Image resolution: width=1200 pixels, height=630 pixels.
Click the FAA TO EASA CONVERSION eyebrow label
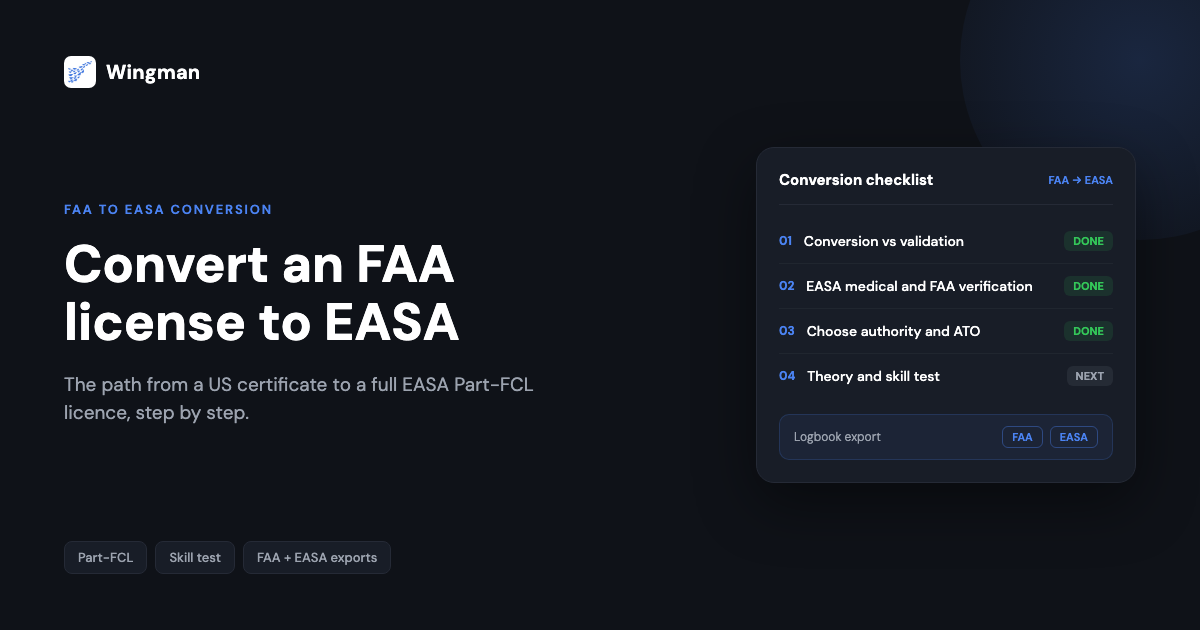(168, 210)
